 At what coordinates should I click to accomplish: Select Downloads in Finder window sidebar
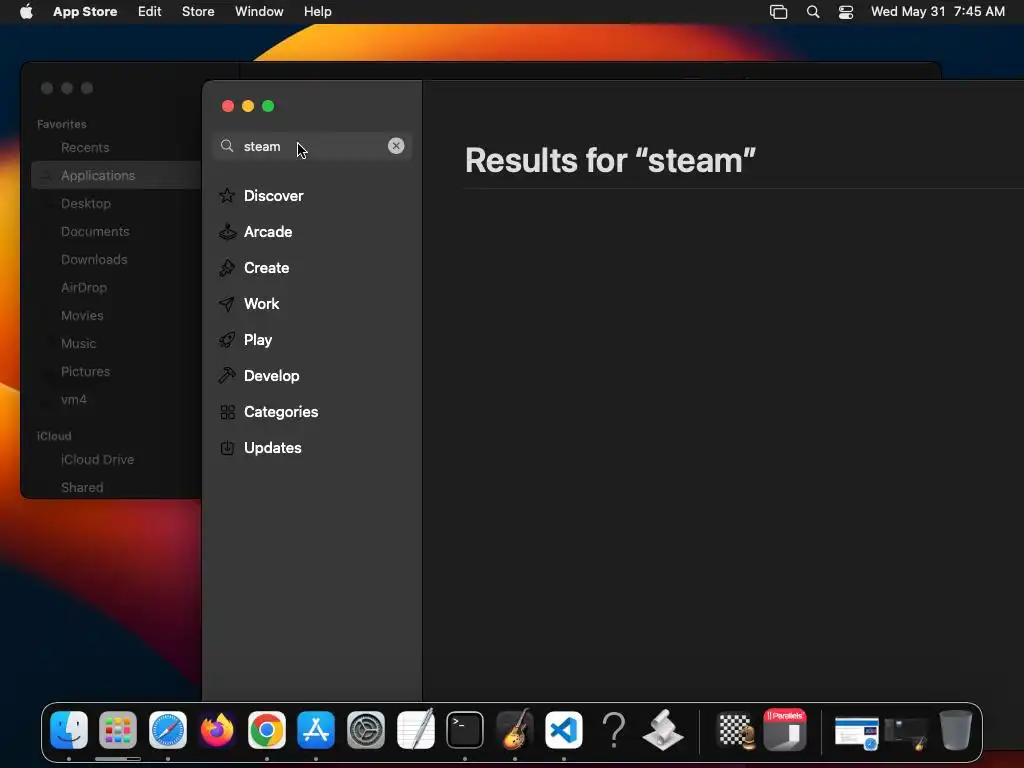click(94, 260)
